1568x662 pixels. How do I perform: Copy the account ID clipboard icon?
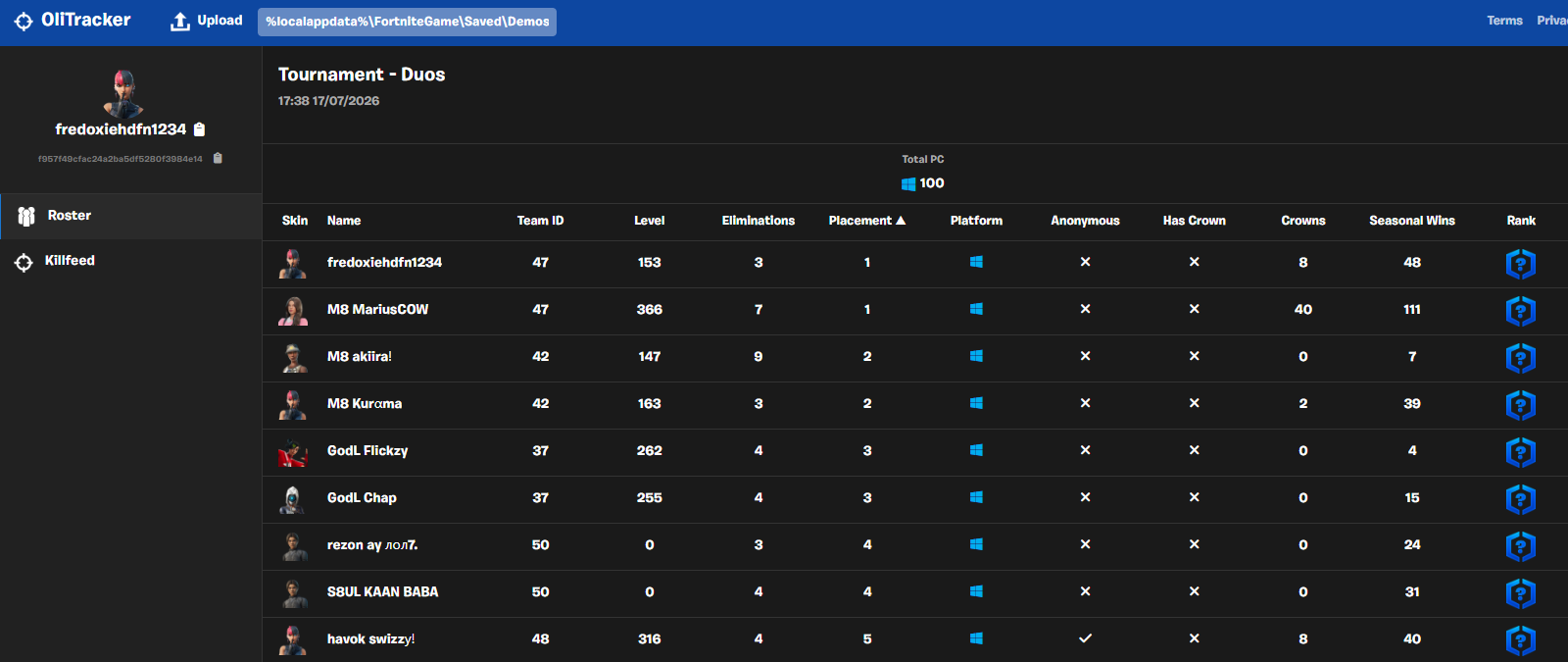[218, 158]
